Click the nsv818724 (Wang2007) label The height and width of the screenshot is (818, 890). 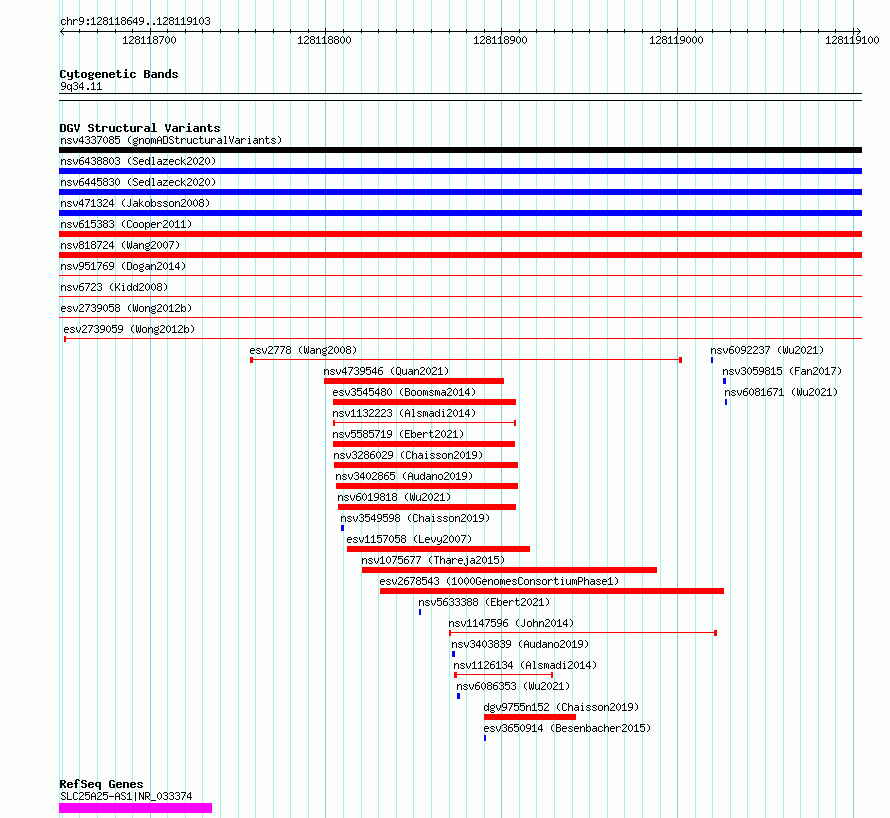click(120, 245)
